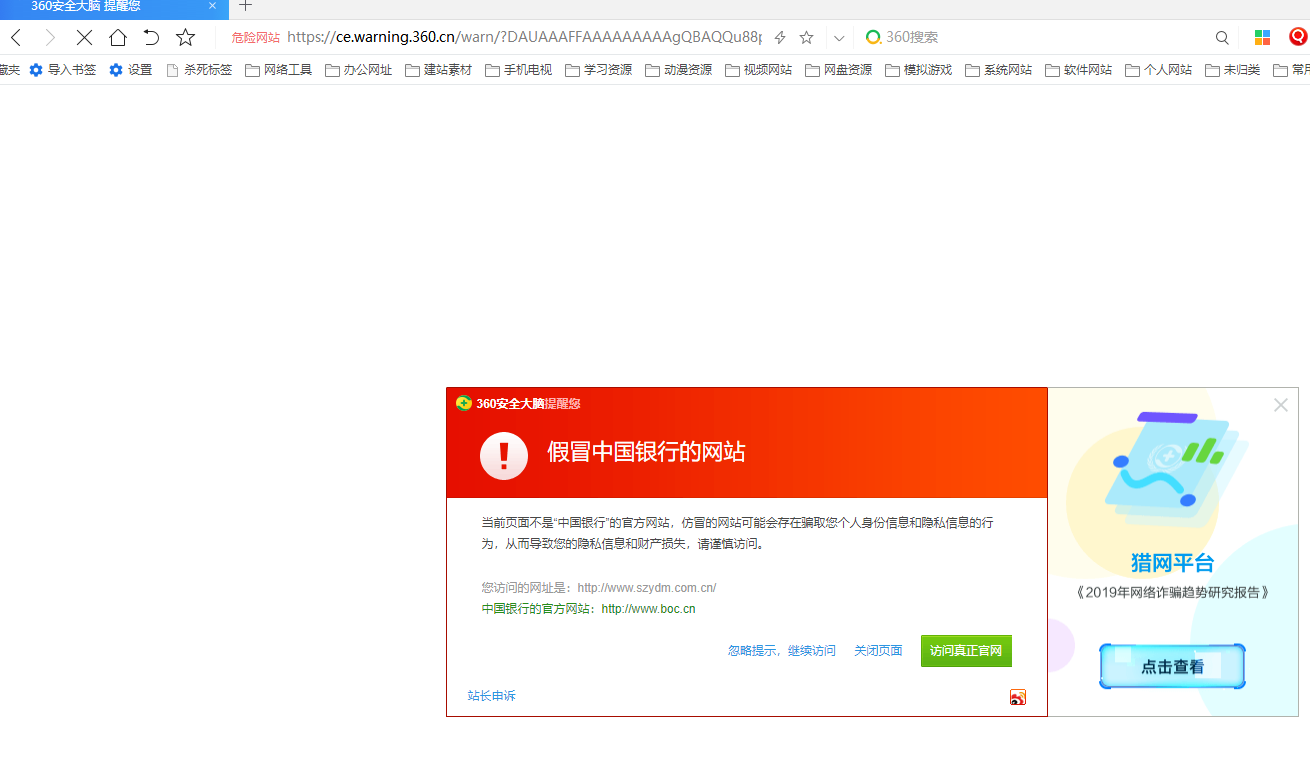Stop page loading with the X button
This screenshot has height=762, width=1310.
click(84, 38)
